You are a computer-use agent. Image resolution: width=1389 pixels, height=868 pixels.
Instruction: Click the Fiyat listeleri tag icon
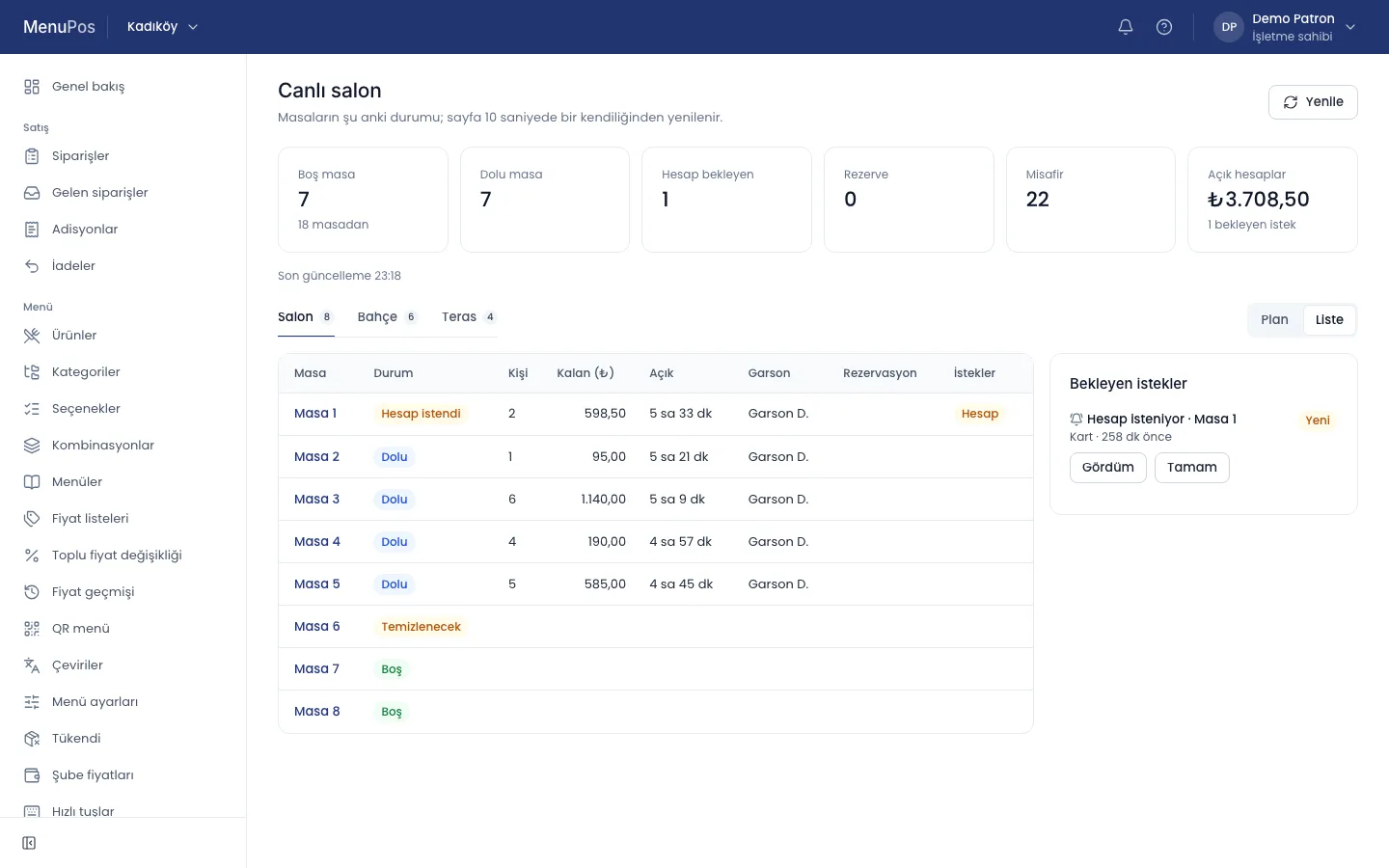tap(32, 519)
